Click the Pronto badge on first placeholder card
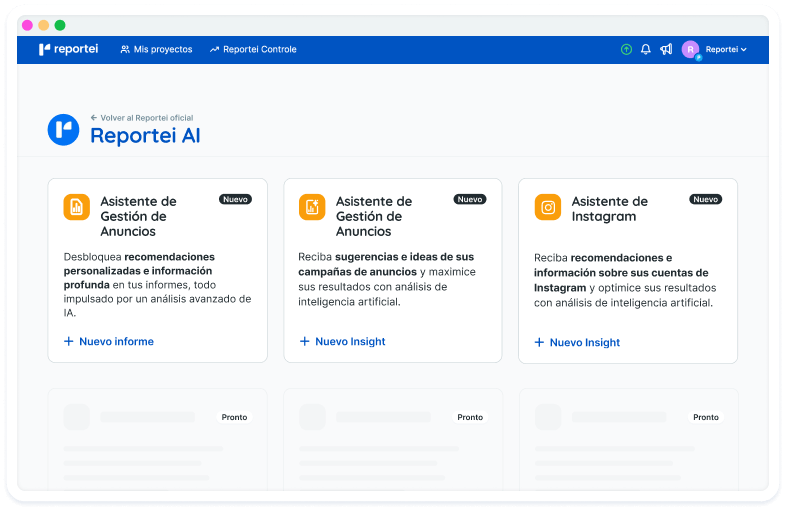Screen dimensions: 786x511 coord(234,417)
